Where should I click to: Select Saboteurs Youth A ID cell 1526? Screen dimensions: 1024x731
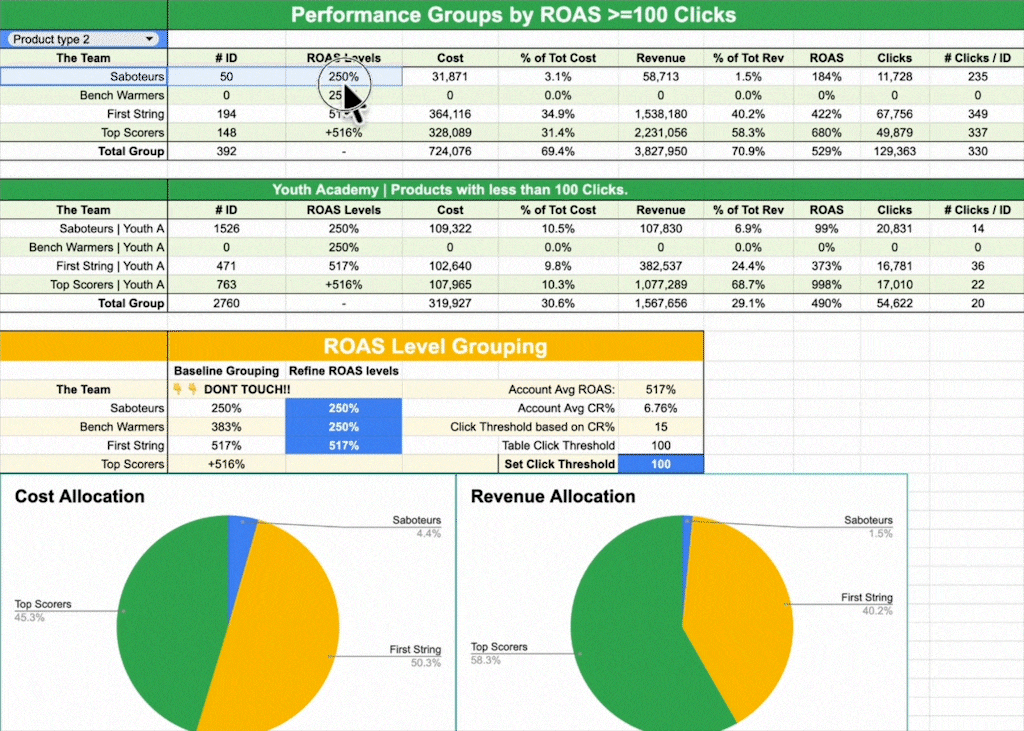(x=225, y=229)
